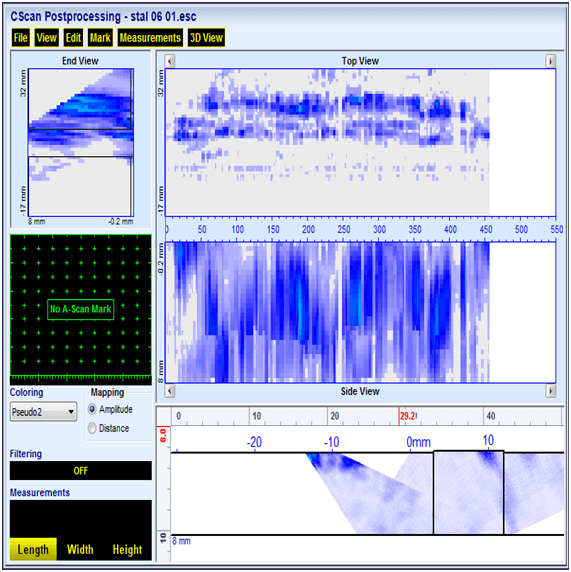Open the 3D View menu
This screenshot has height=572, width=571.
[x=206, y=38]
